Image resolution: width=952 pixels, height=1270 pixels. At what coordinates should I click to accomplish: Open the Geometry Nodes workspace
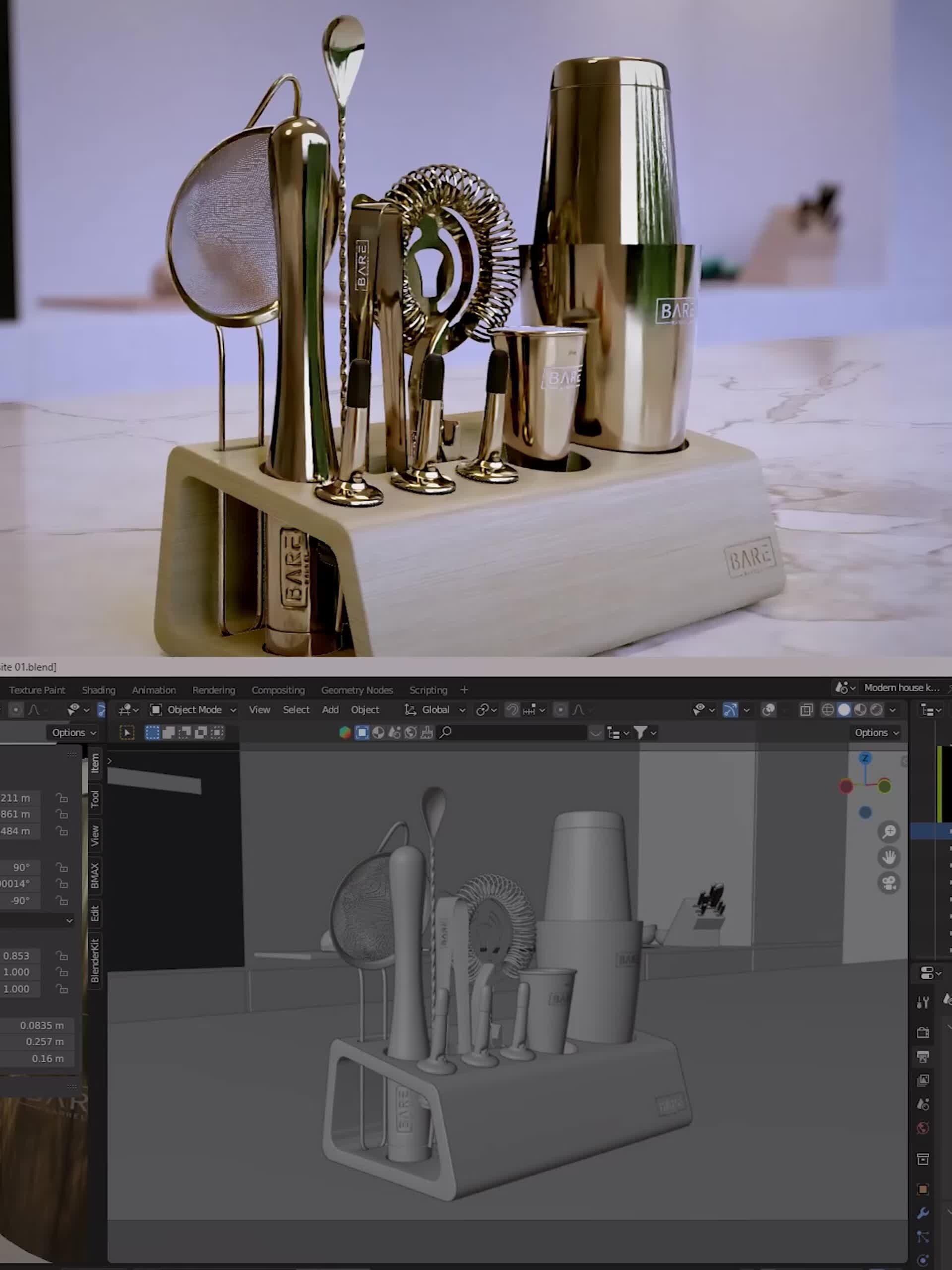pyautogui.click(x=357, y=690)
